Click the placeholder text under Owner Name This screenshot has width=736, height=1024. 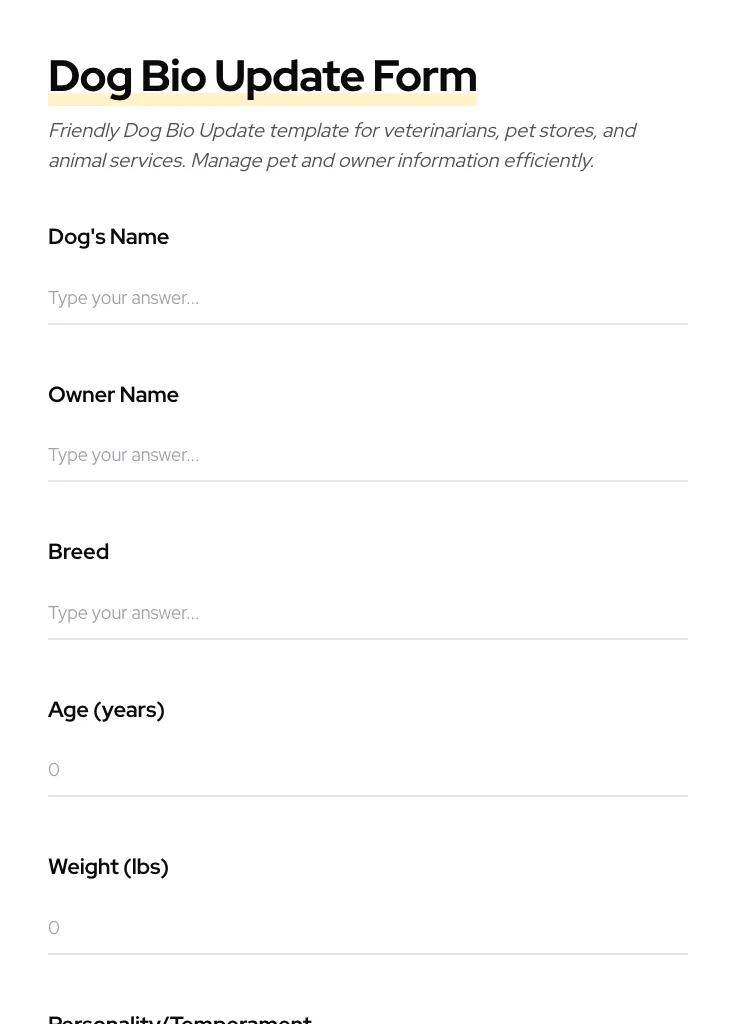point(123,455)
